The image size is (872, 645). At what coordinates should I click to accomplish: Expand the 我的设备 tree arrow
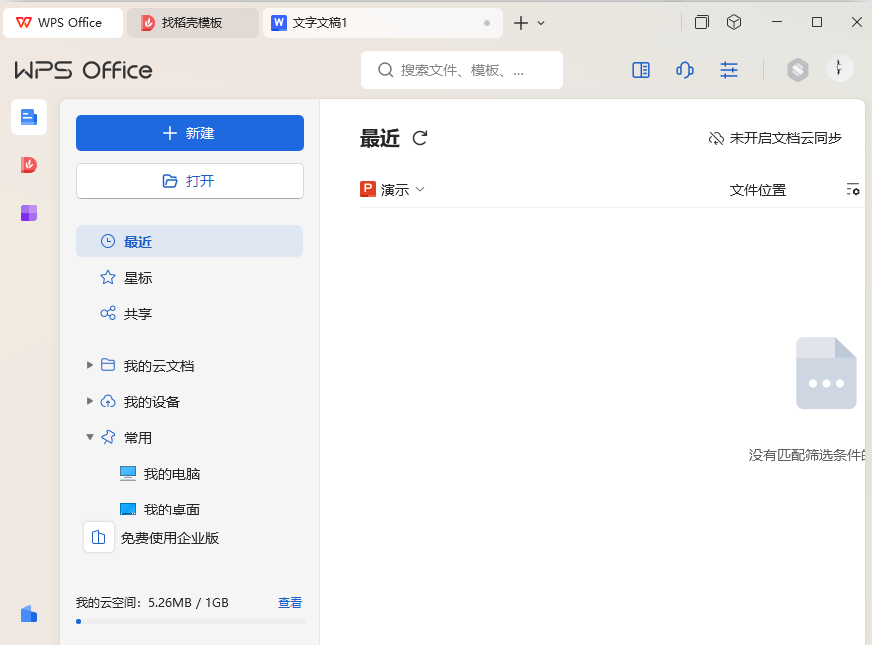coord(90,401)
